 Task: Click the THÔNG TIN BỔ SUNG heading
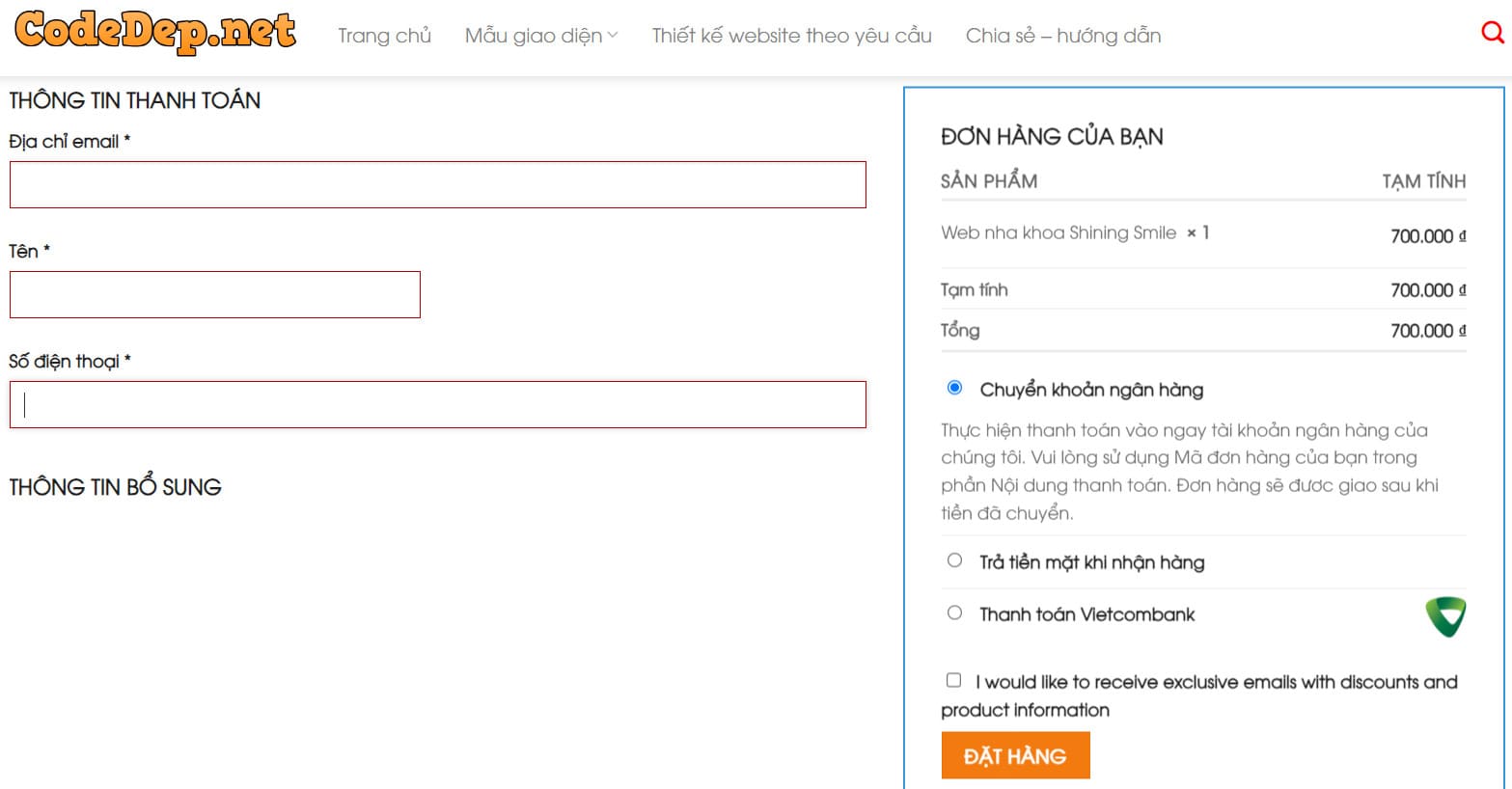pyautogui.click(x=115, y=487)
